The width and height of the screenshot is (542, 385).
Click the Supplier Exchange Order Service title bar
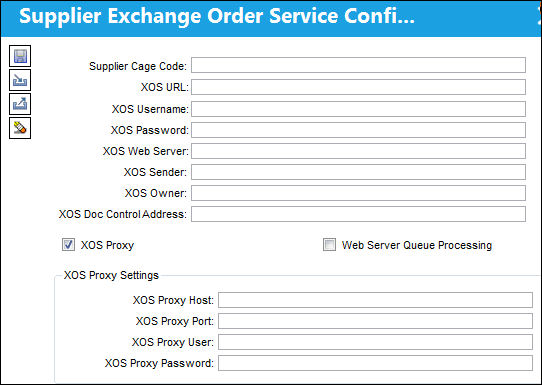[271, 18]
